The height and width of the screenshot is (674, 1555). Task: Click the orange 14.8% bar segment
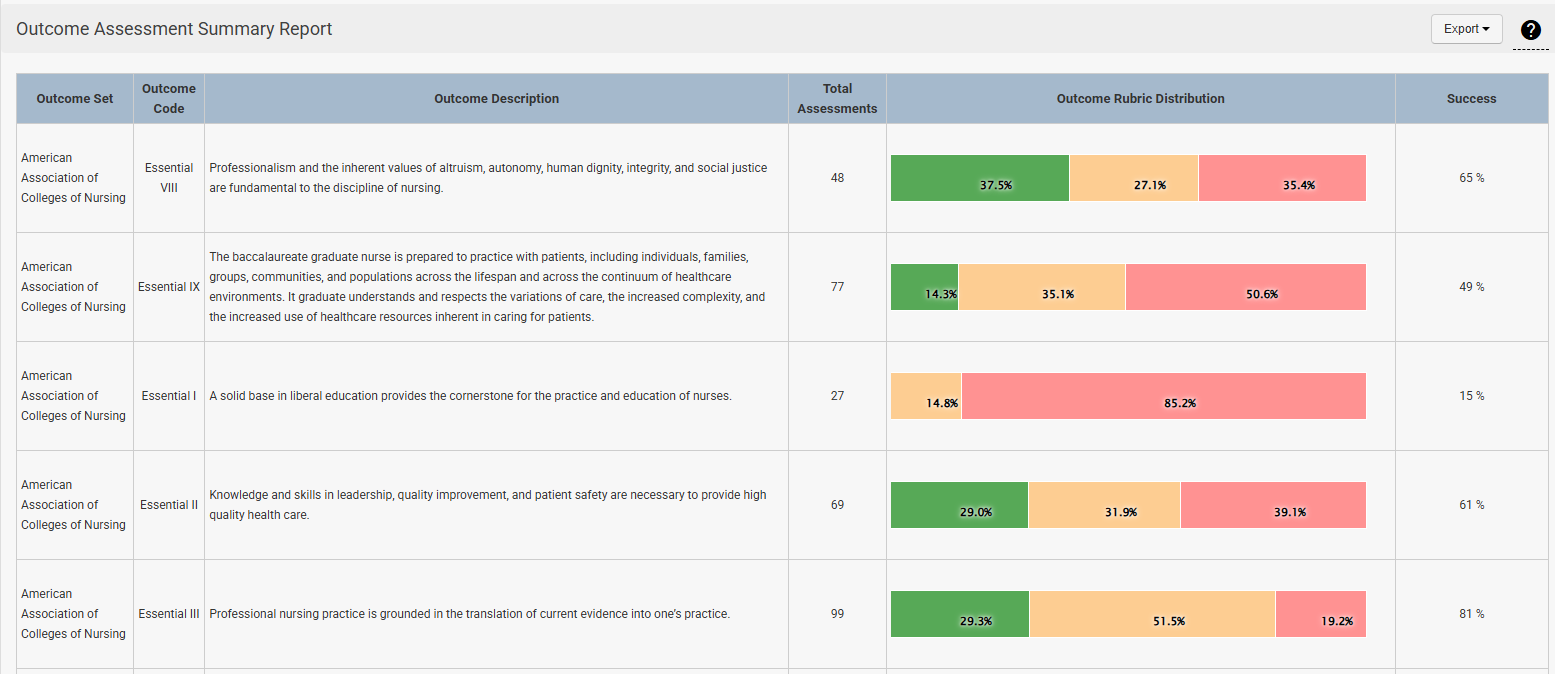coord(926,396)
